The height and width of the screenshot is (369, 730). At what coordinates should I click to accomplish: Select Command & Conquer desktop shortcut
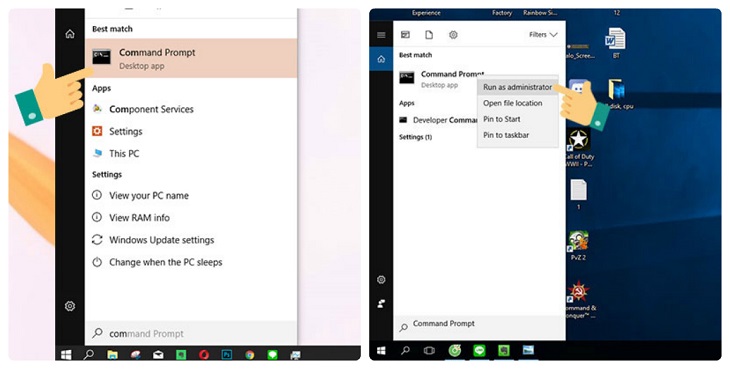point(579,300)
